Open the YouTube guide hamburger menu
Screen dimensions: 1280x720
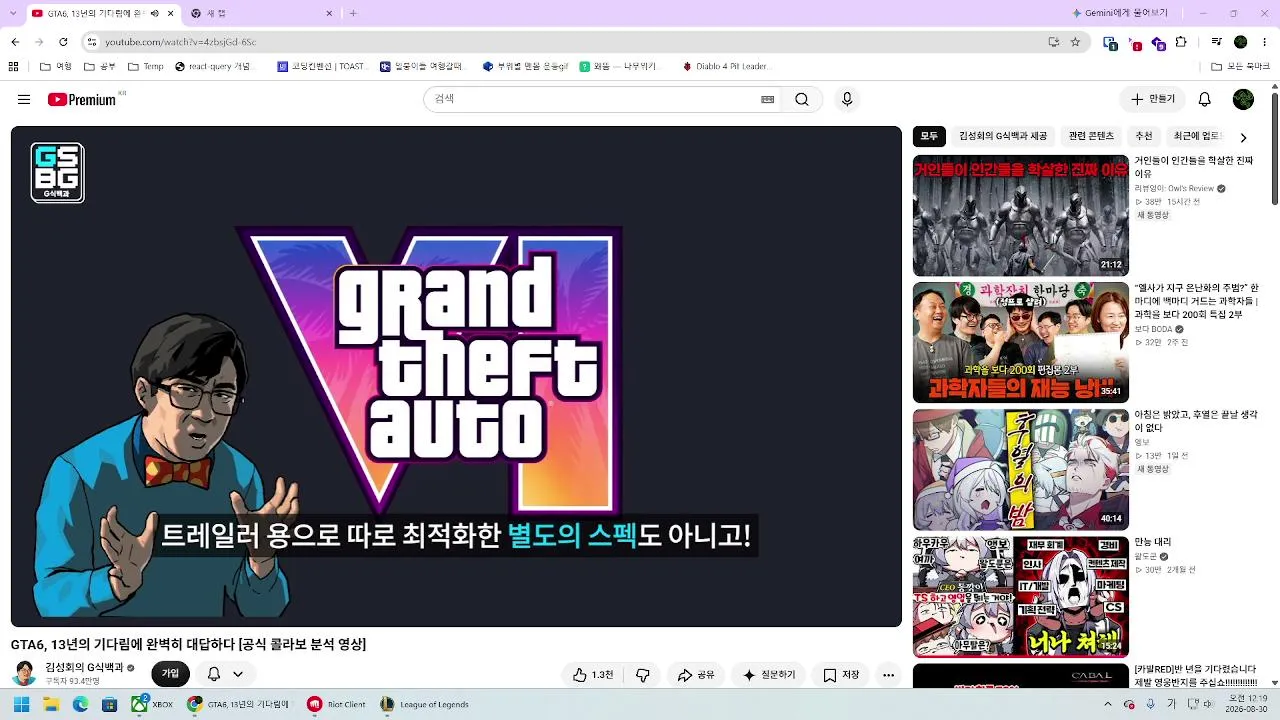pos(24,99)
